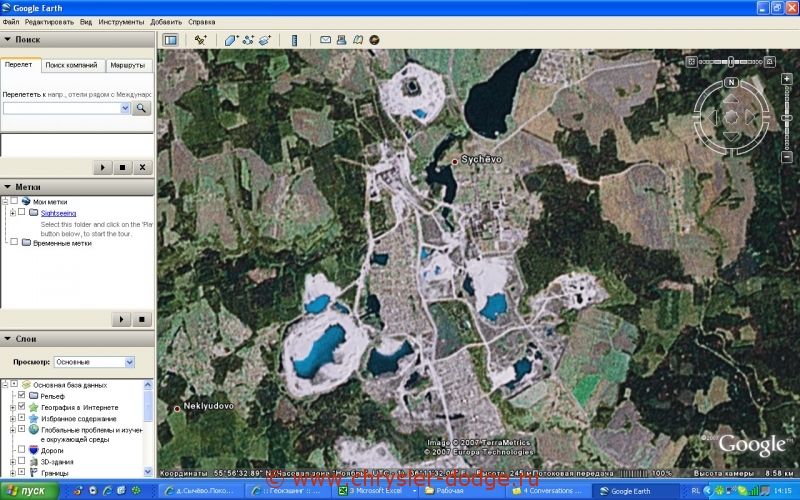Image resolution: width=800 pixels, height=500 pixels.
Task: Open the Файл menu
Action: coord(11,22)
